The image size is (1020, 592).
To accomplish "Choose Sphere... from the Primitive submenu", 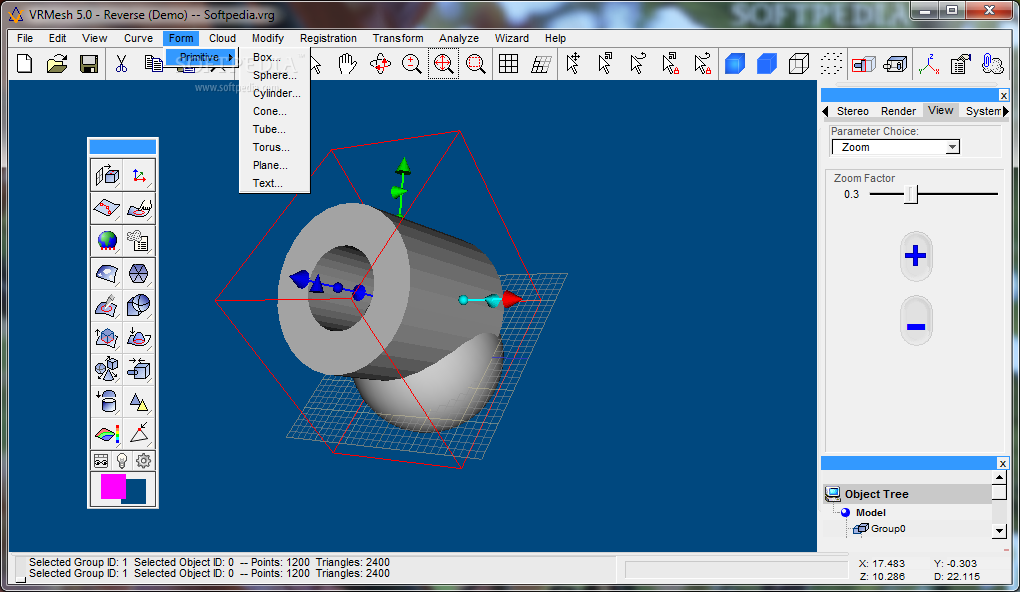I will pyautogui.click(x=275, y=75).
